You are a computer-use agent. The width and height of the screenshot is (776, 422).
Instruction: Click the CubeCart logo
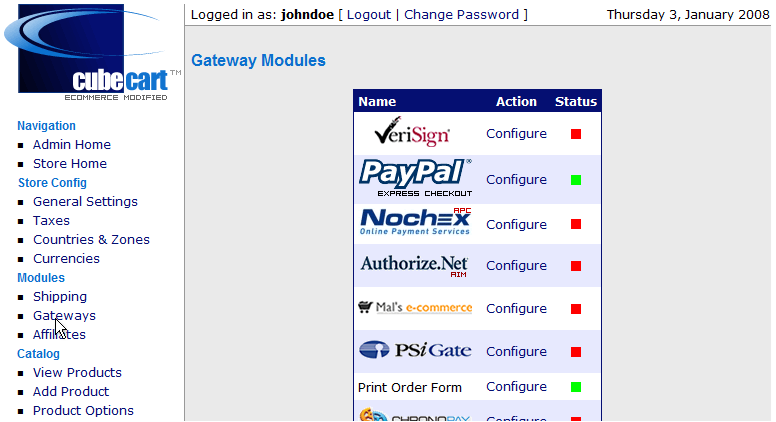coord(94,52)
